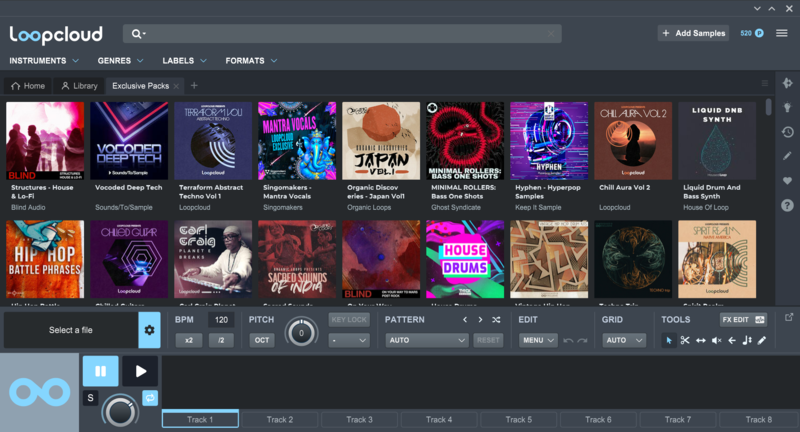800x432 pixels.
Task: Open the history icon in right sidebar
Action: 788,132
